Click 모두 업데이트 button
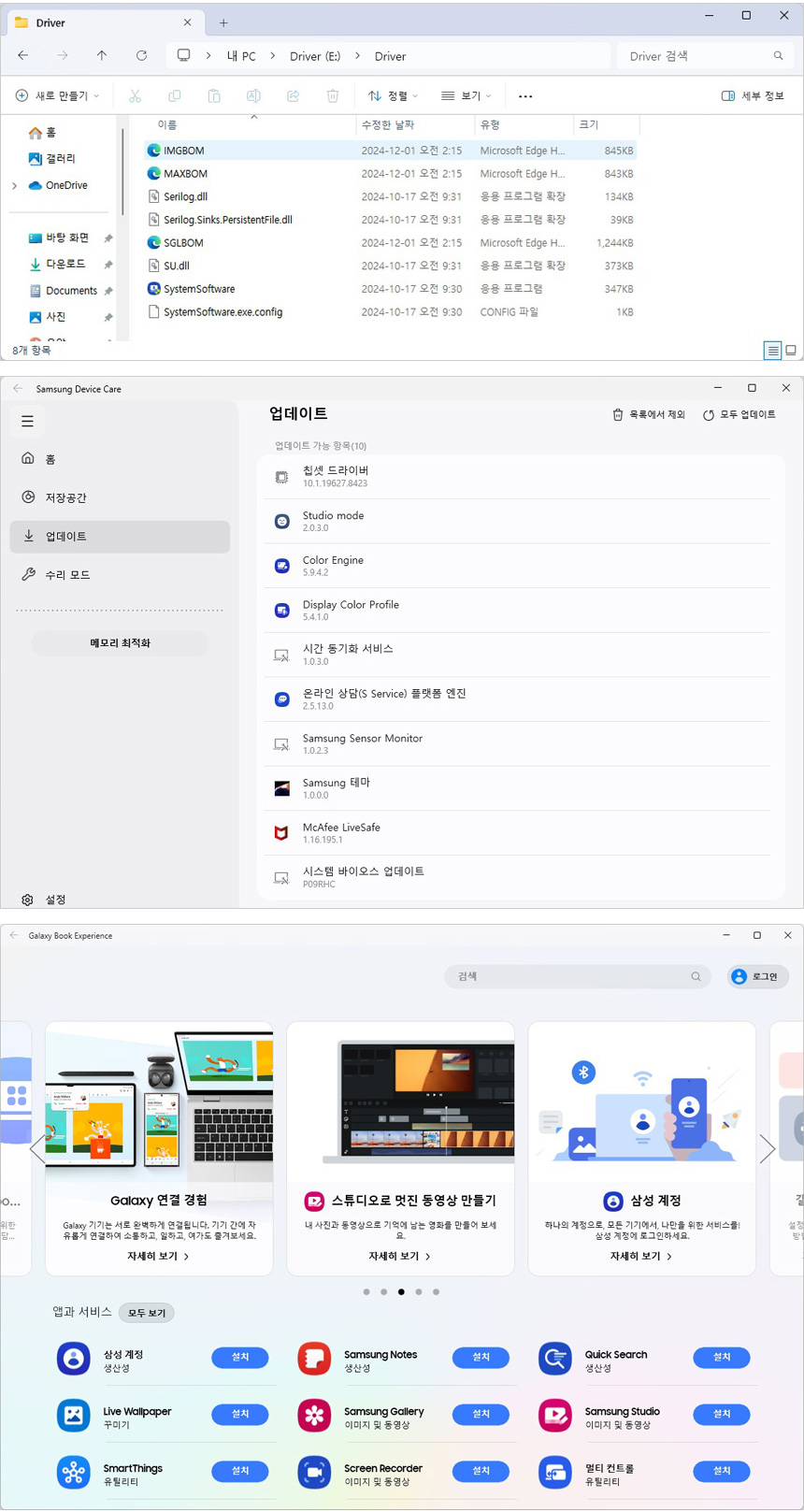Viewport: 804px width, 1512px height. [x=739, y=415]
